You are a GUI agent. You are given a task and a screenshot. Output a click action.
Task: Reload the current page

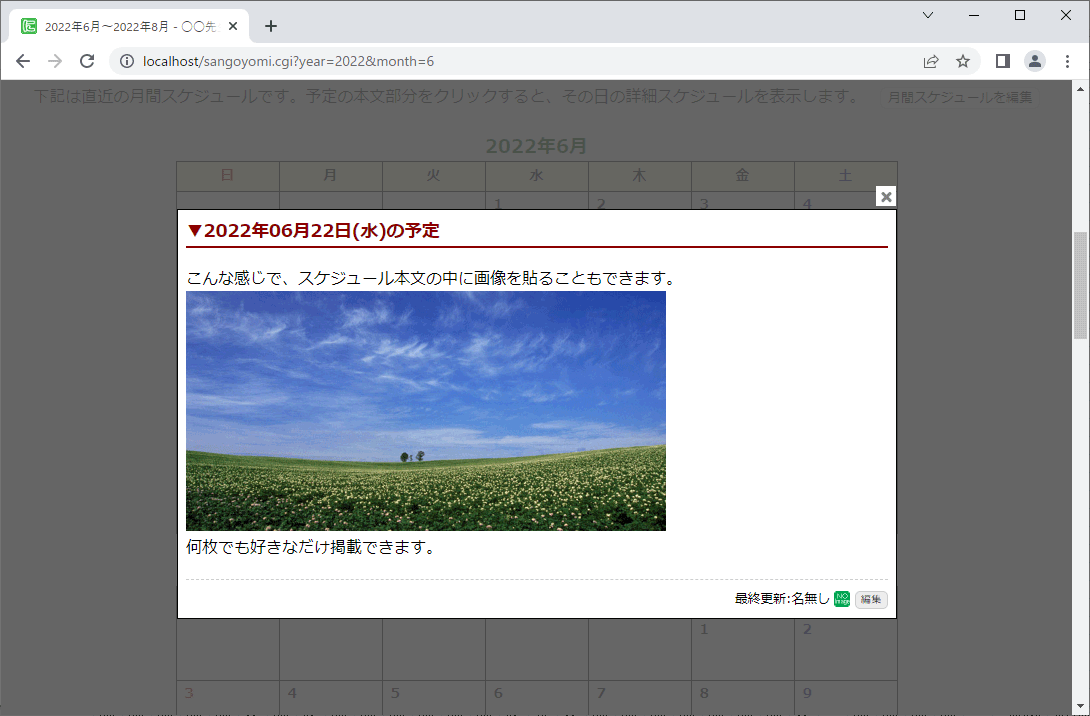point(87,61)
